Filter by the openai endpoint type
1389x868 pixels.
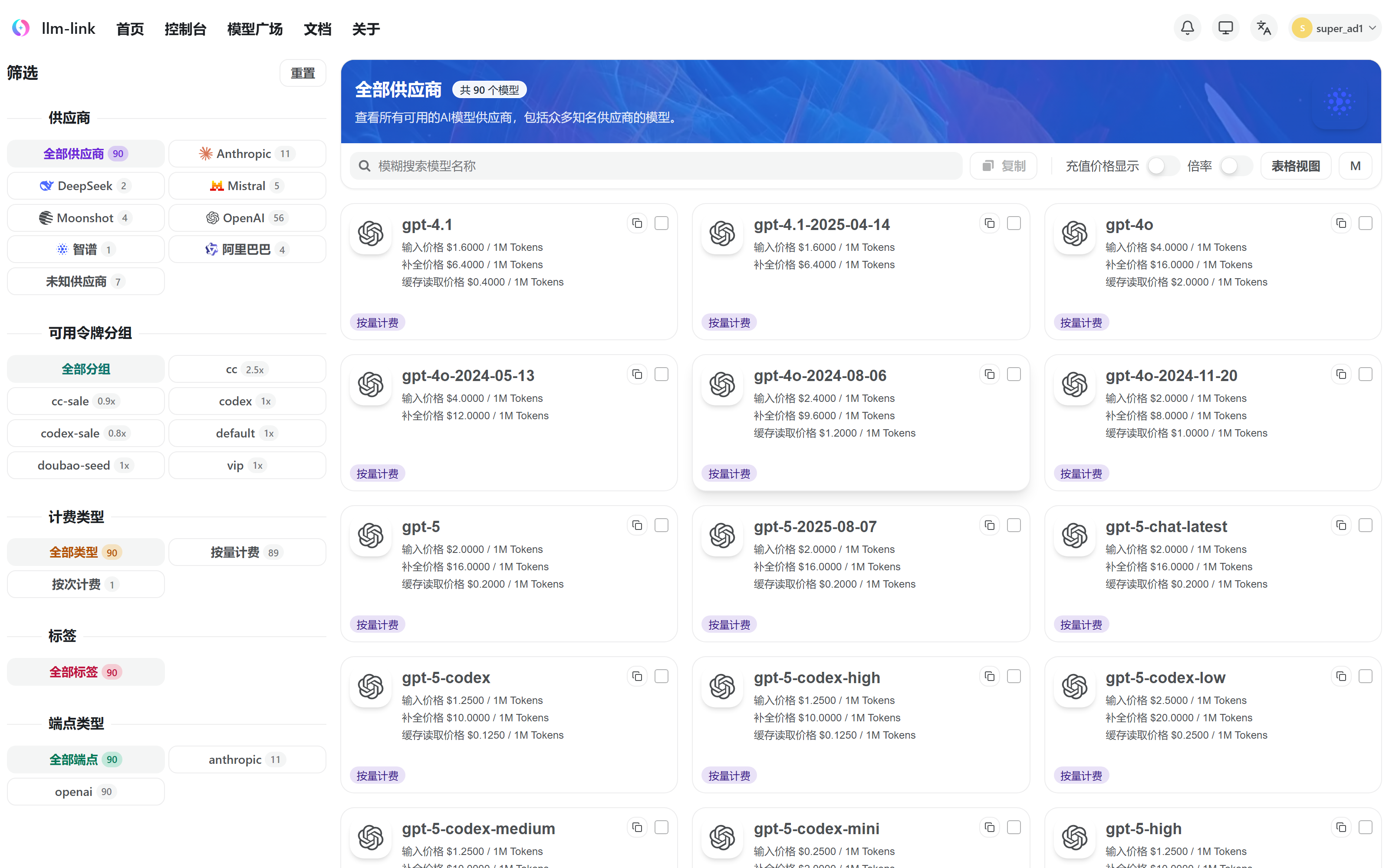tap(86, 792)
